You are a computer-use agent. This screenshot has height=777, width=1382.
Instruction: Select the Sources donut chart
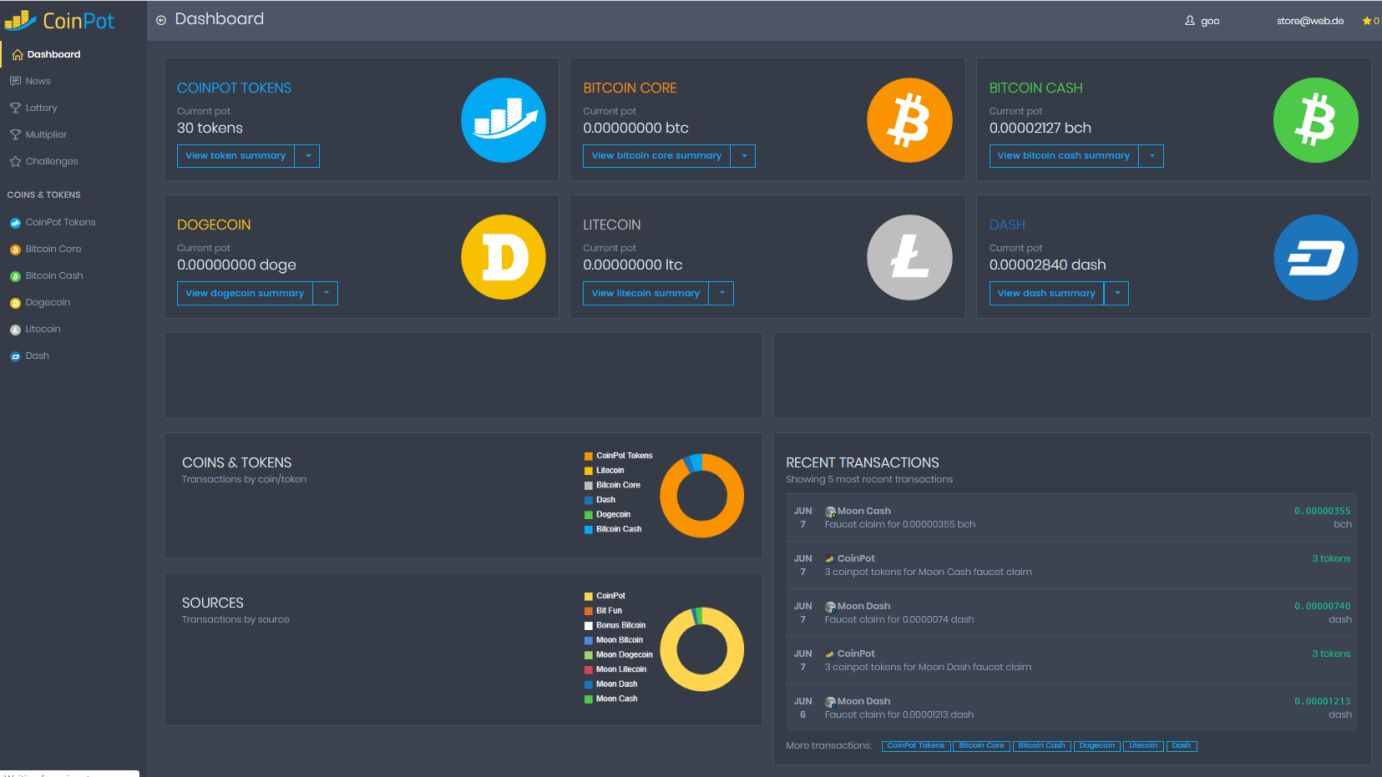tap(701, 649)
